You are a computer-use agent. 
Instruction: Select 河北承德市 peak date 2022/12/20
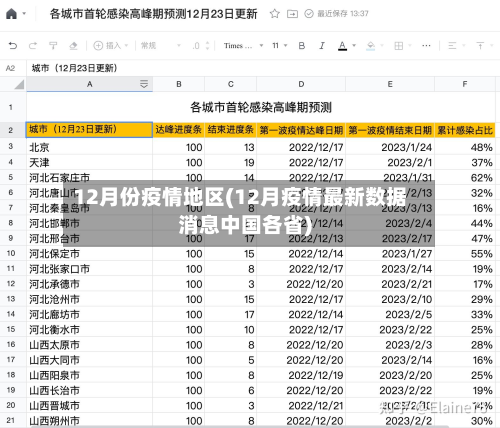click(x=301, y=284)
